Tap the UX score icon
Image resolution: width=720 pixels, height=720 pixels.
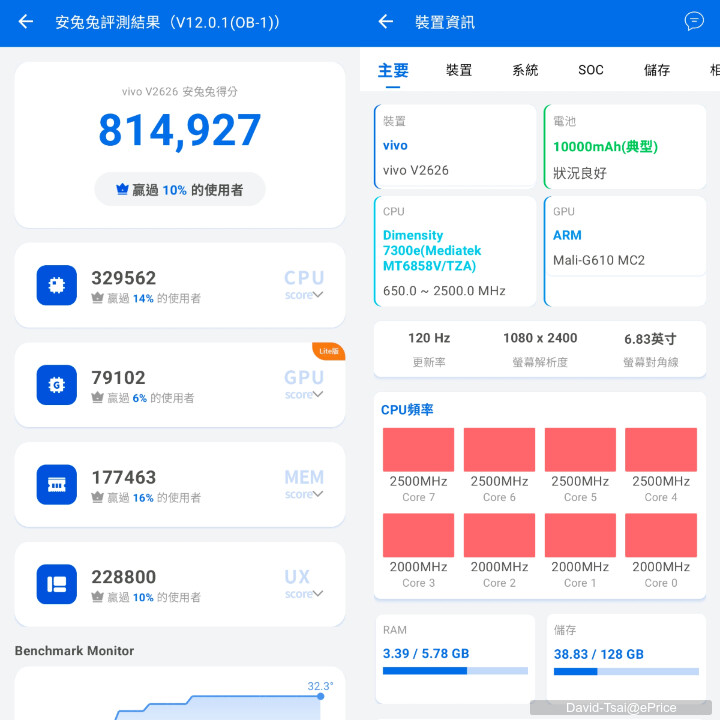coord(56,584)
